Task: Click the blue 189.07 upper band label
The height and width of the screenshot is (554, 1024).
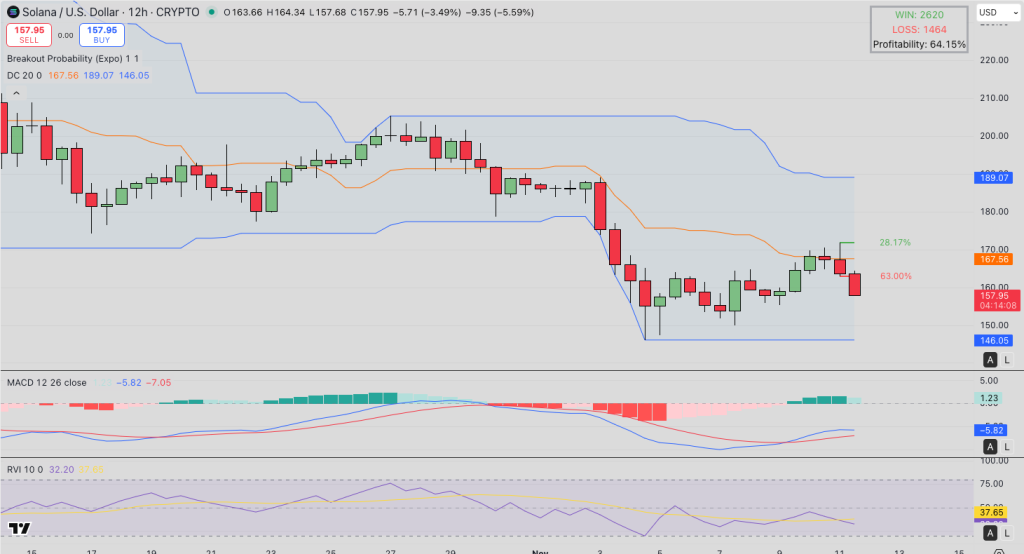Action: pyautogui.click(x=994, y=178)
